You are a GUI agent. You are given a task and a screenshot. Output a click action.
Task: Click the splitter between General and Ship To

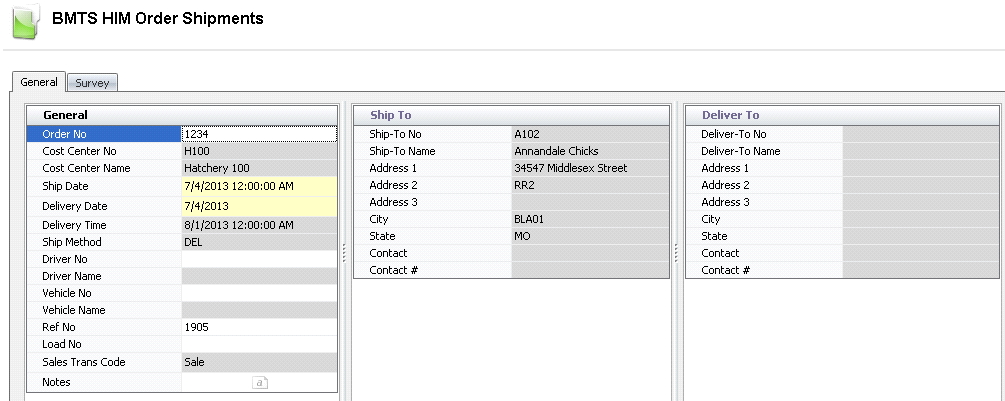[345, 254]
